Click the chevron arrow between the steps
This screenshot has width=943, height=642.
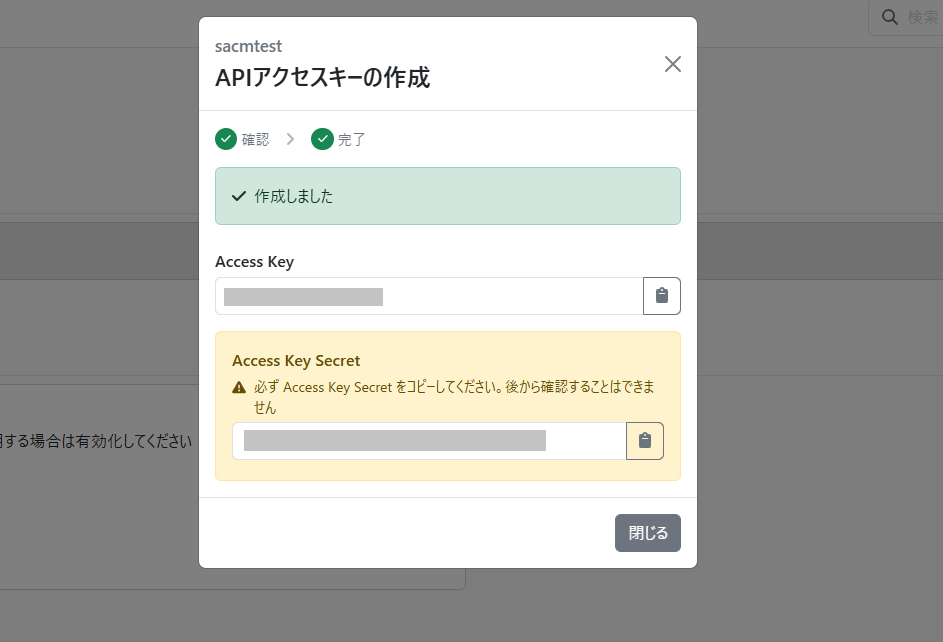(x=290, y=139)
